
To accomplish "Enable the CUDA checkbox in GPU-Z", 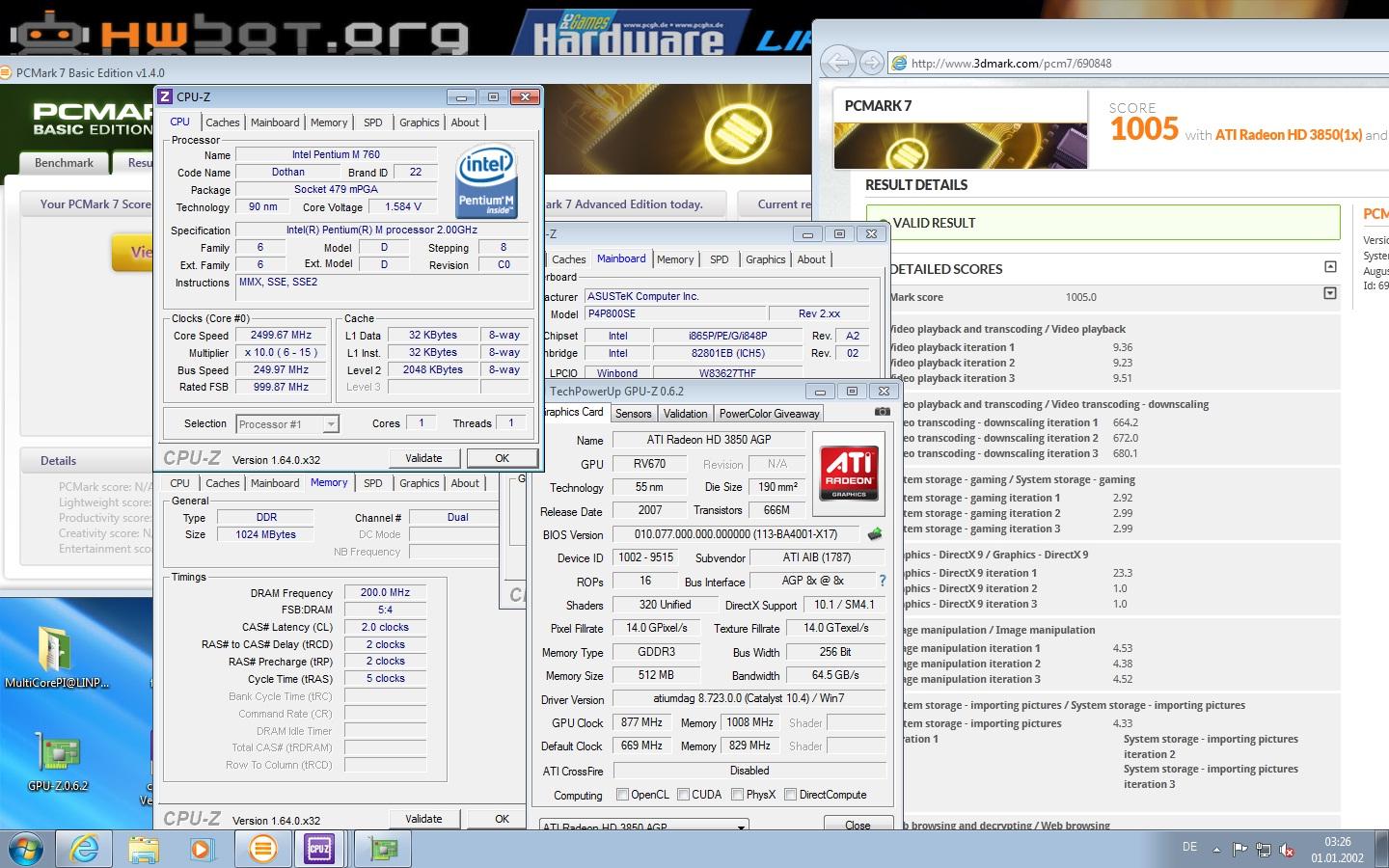I will pos(683,795).
